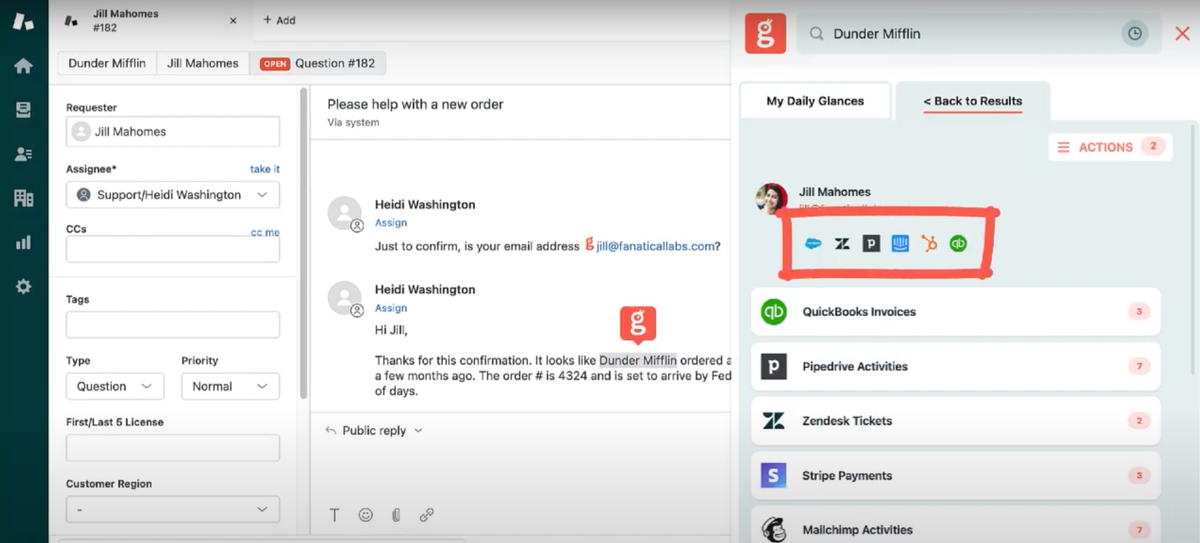This screenshot has height=543, width=1200.
Task: Open the Admin settings gear icon
Action: pyautogui.click(x=23, y=286)
